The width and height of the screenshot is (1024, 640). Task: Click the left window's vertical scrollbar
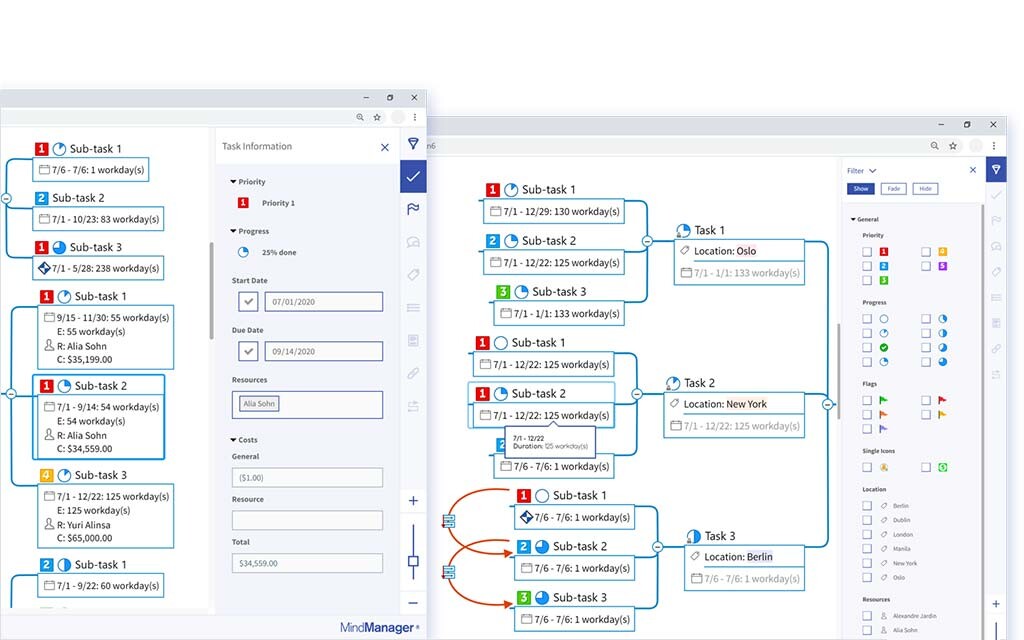tap(211, 291)
